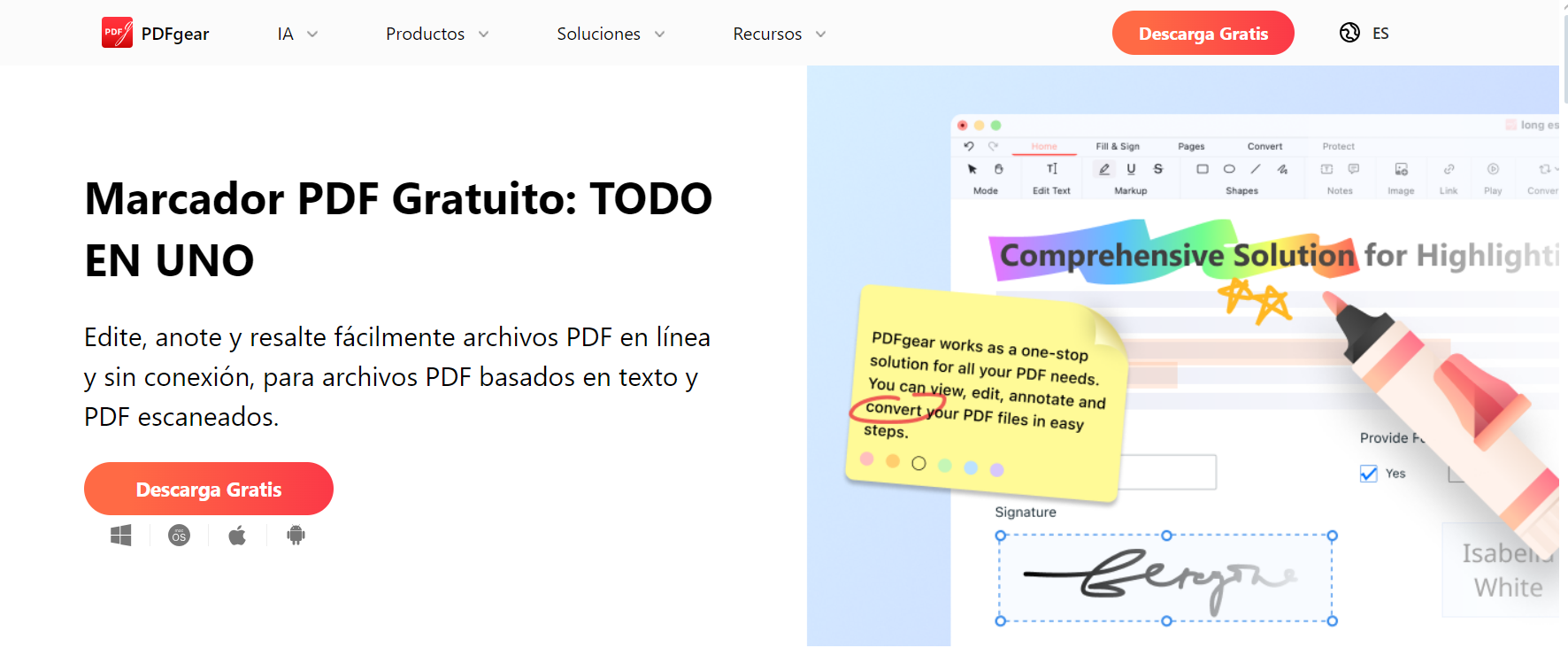Pick the purple sticky note color dot
This screenshot has width=1568, height=648.
coord(997,470)
